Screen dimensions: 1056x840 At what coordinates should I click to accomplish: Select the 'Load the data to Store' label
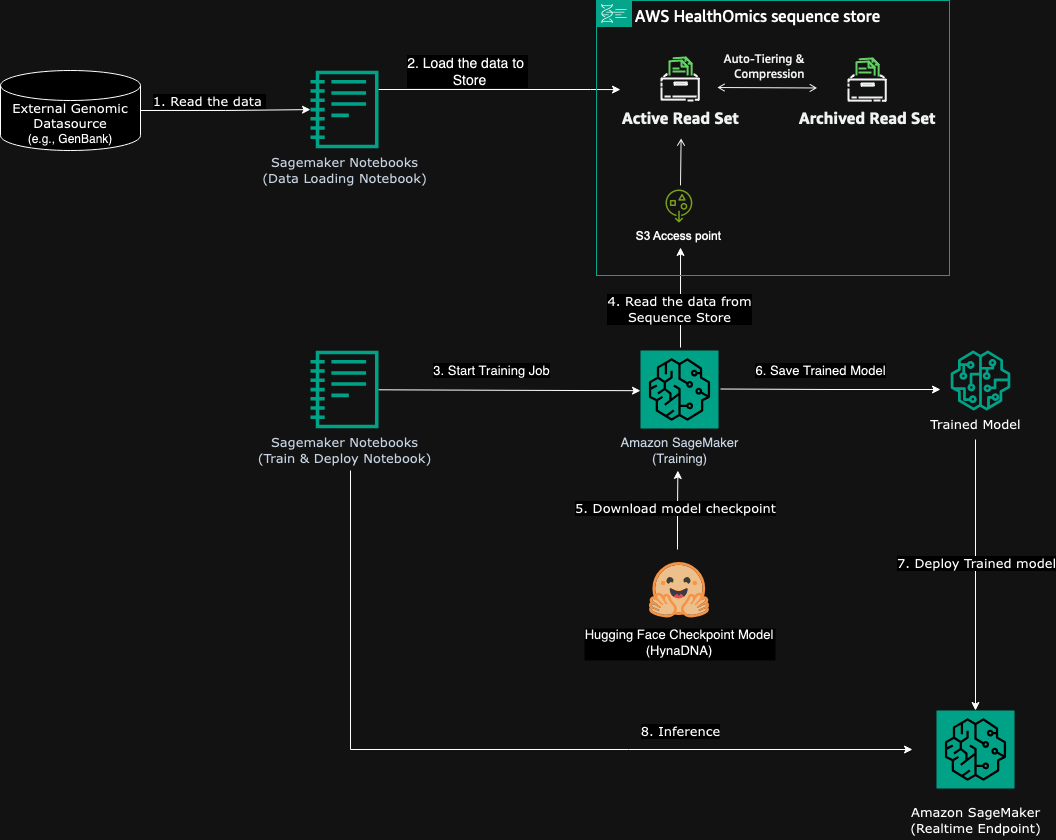[466, 71]
